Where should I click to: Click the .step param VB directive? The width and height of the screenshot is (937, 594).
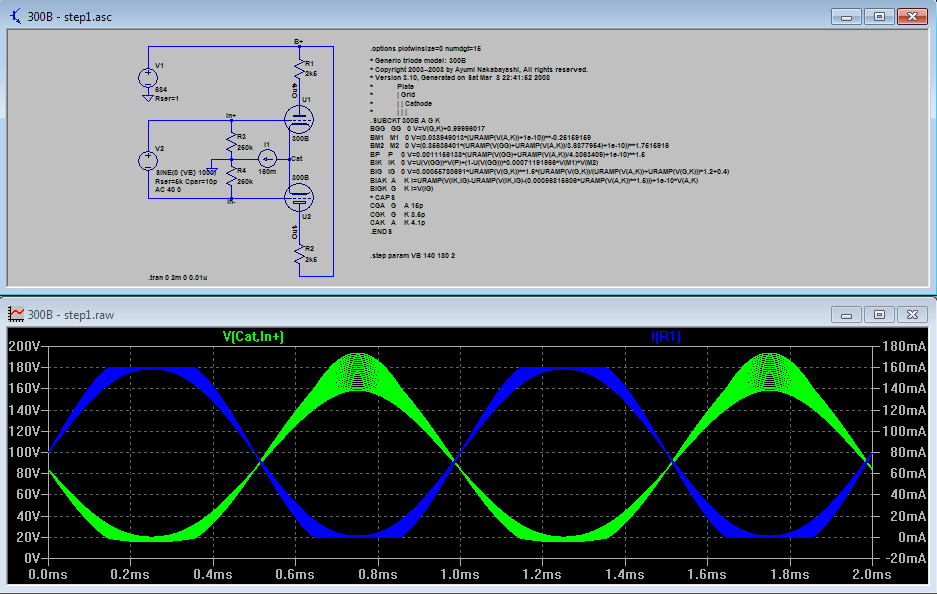412,256
